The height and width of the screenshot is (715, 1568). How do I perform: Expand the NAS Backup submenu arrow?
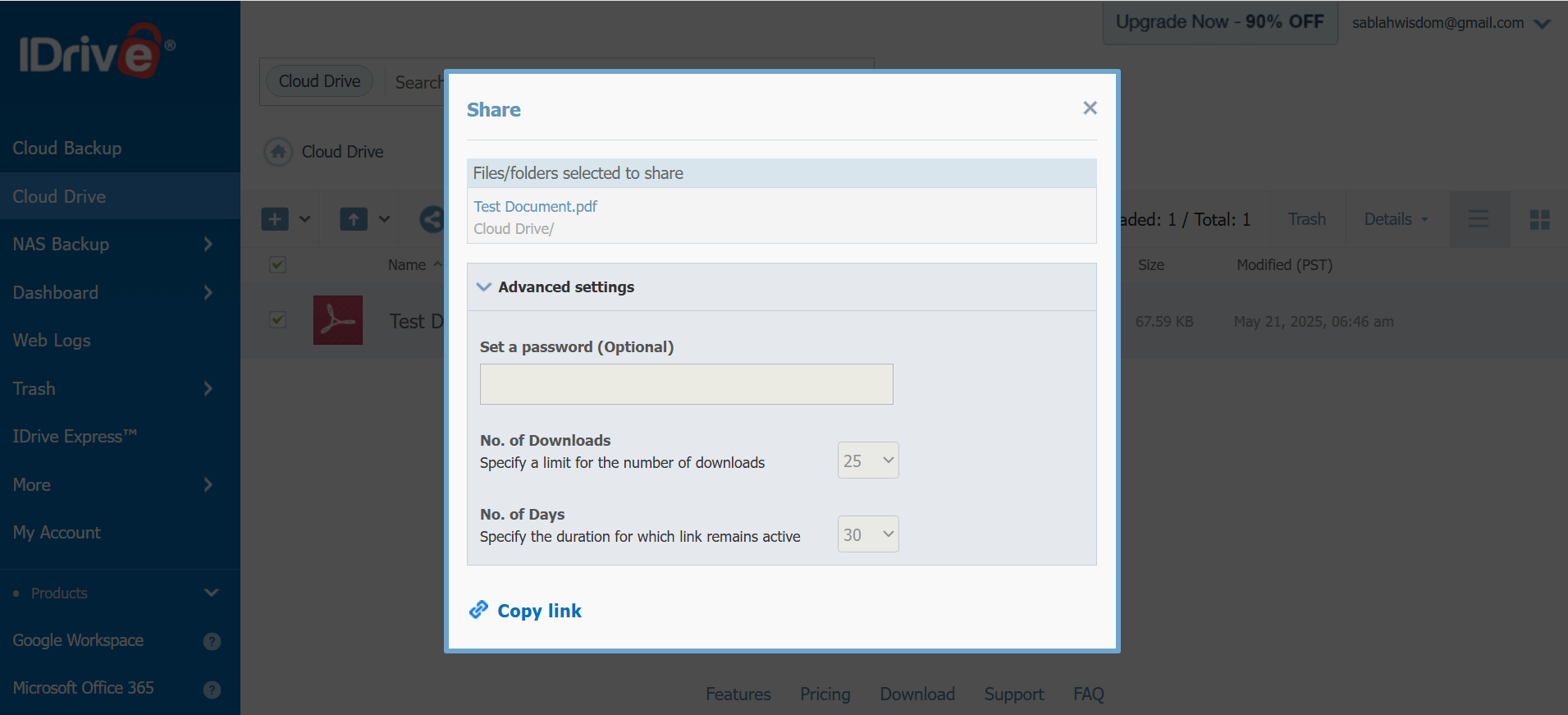point(208,245)
